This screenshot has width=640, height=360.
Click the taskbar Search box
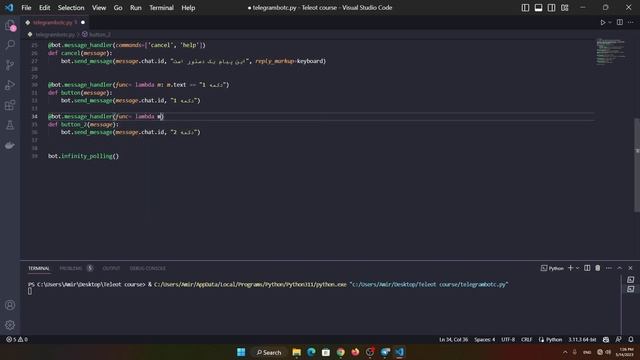(269, 352)
